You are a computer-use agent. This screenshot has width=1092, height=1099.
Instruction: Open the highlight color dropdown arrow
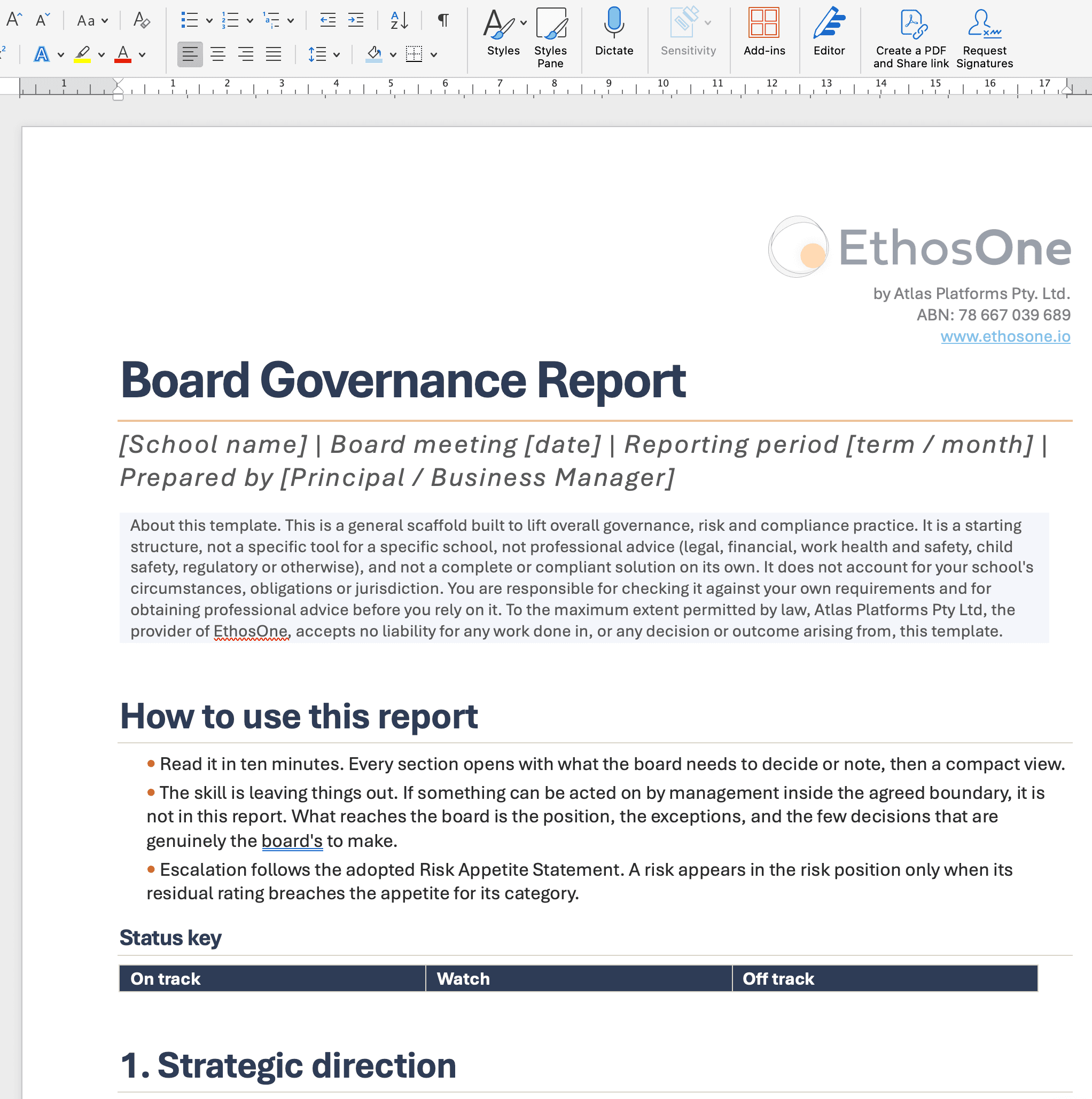102,55
